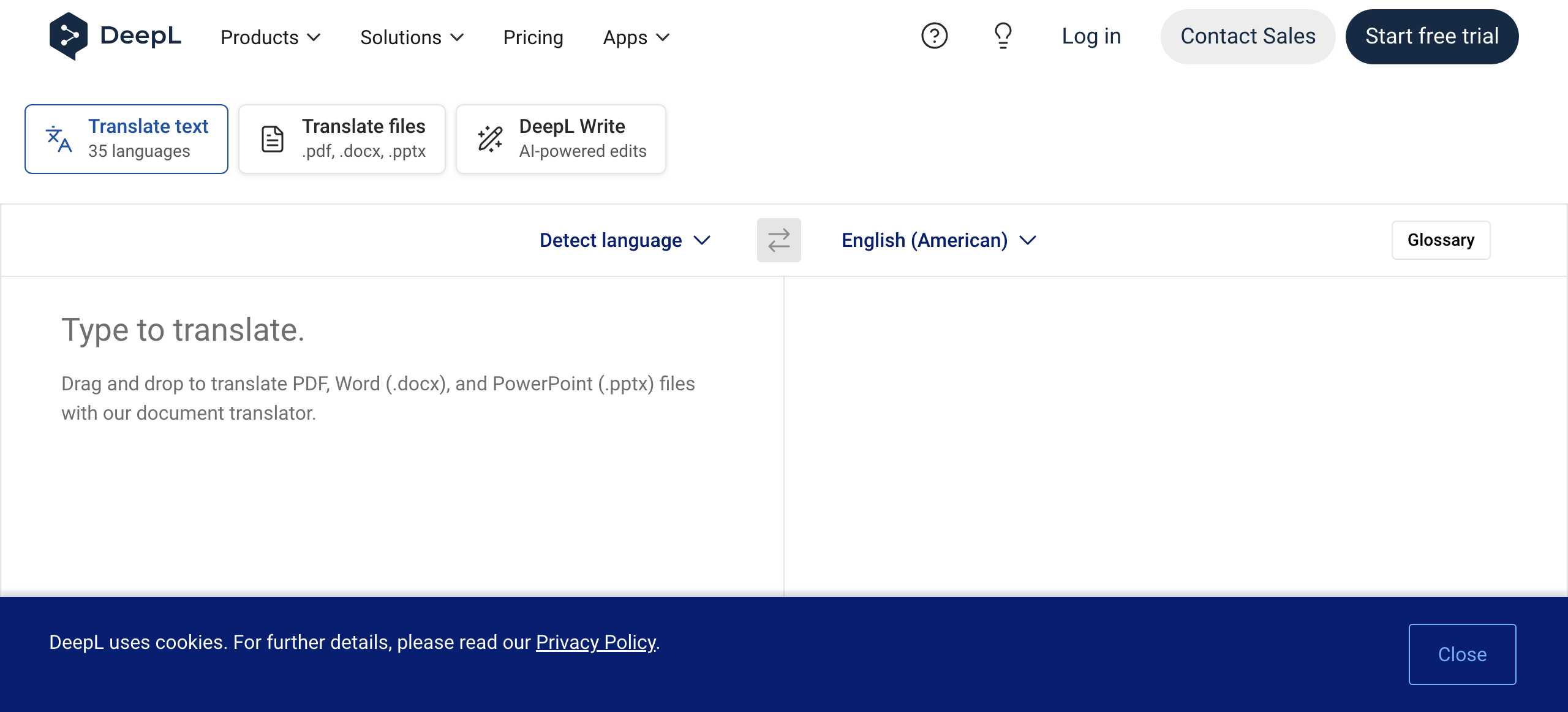The width and height of the screenshot is (1568, 712).
Task: Click the document icon for file translation
Action: click(273, 139)
